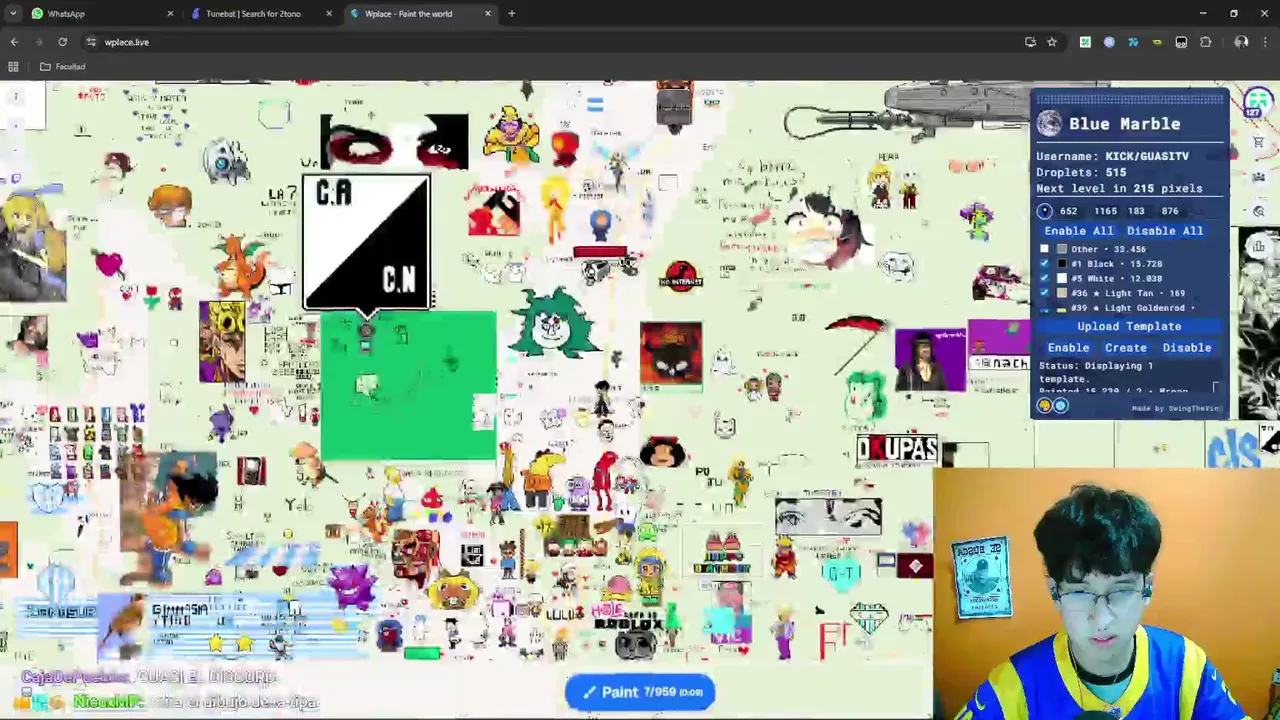Close the WhatsApp tab

click(170, 14)
